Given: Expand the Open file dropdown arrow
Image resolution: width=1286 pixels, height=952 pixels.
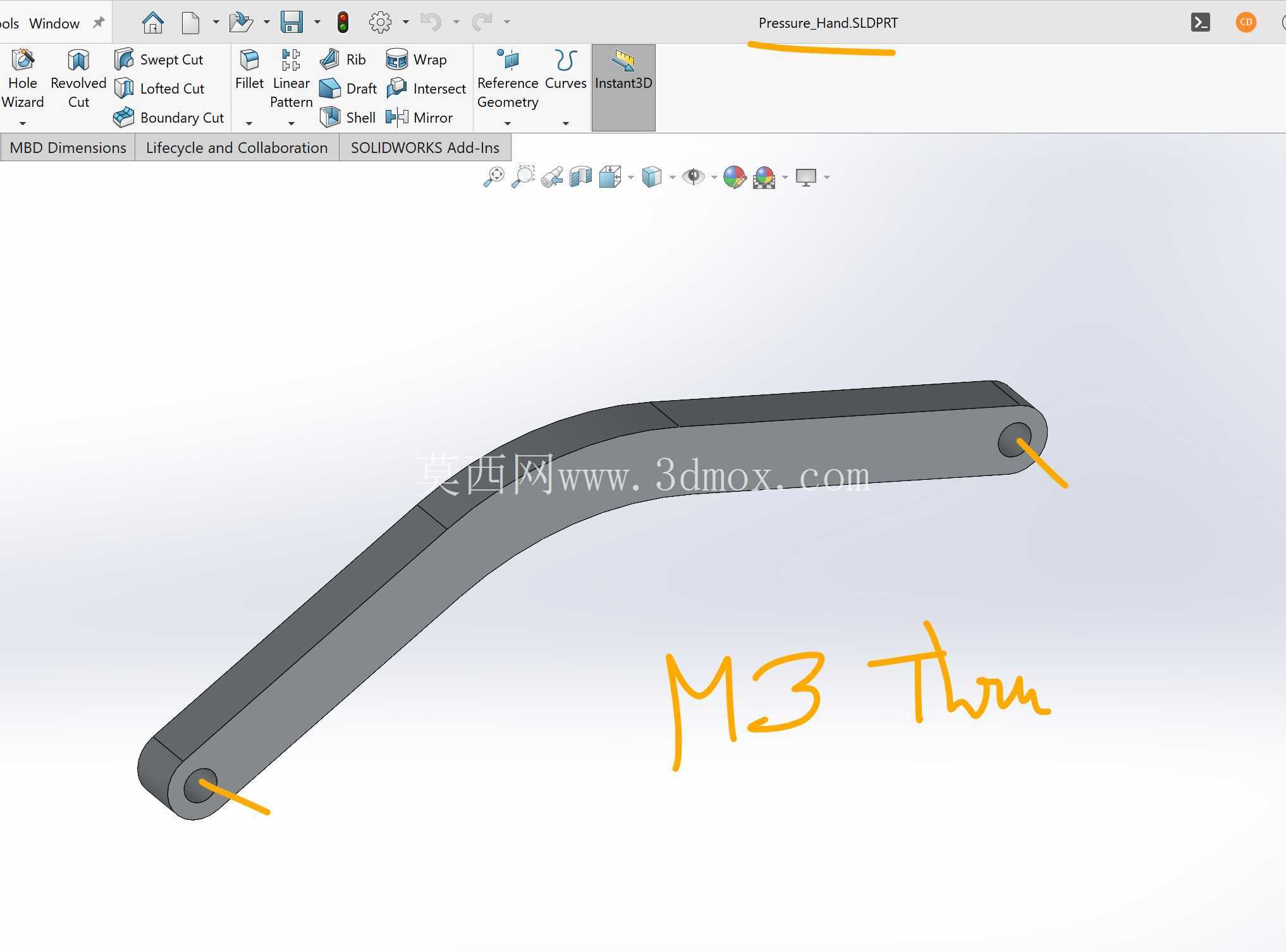Looking at the screenshot, I should point(266,22).
